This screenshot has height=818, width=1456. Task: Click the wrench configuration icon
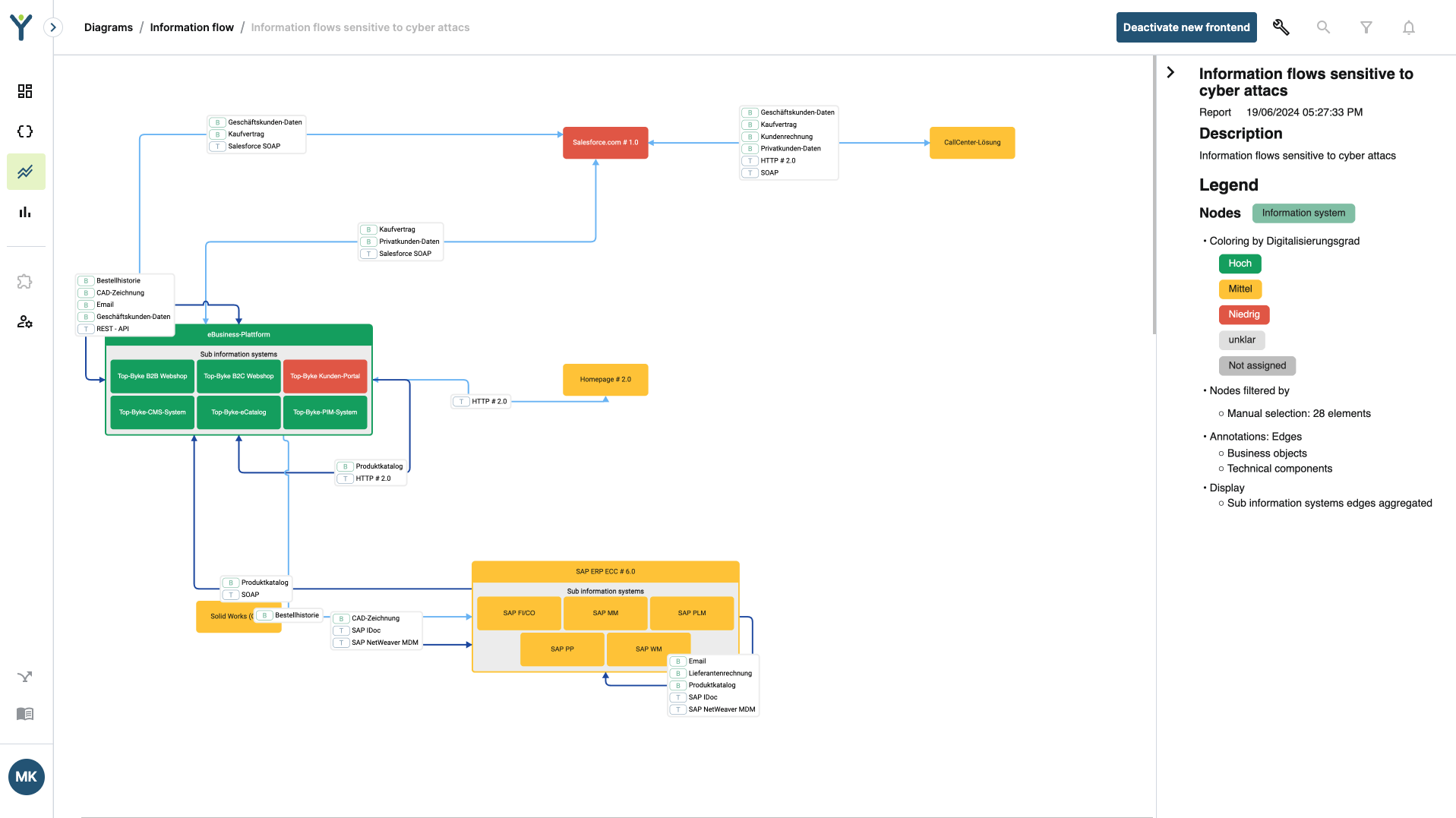tap(1281, 27)
